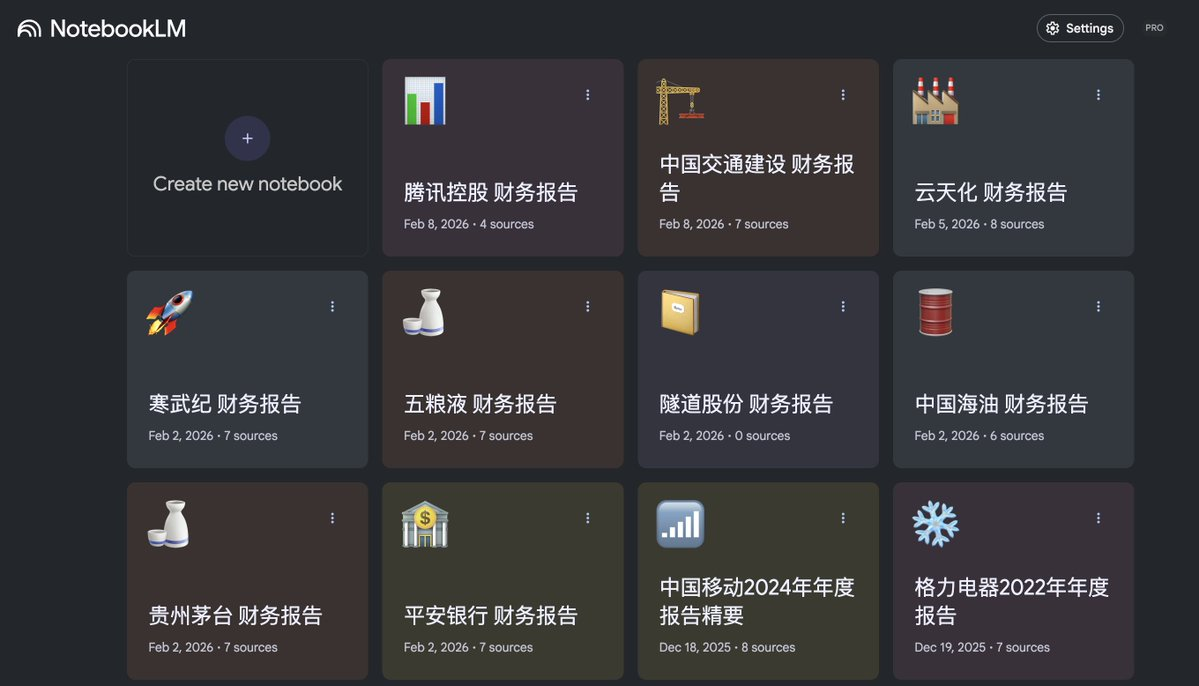Open the three-dot menu on 隧道股份 财务报告
The image size is (1199, 686).
(843, 307)
